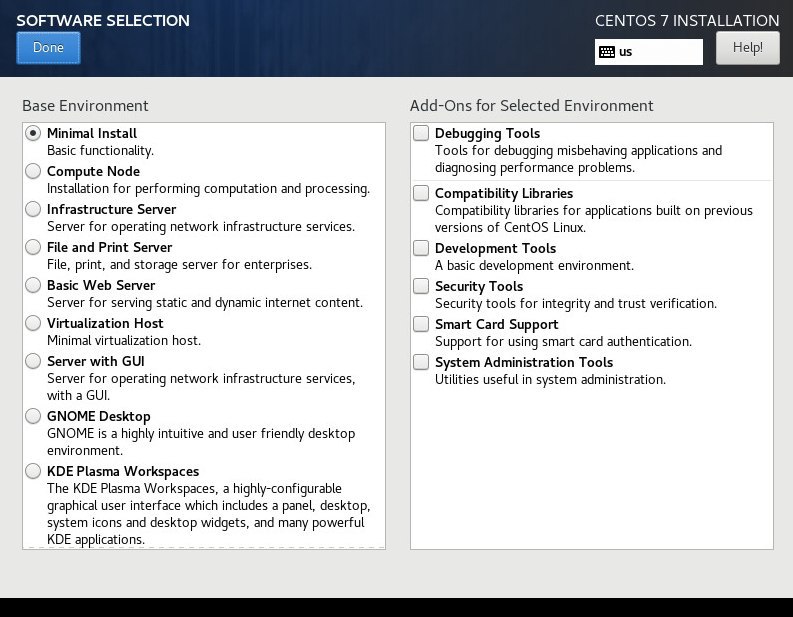Click 'Installation for performing computation and processing.' text
The height and width of the screenshot is (617, 793).
coord(208,189)
